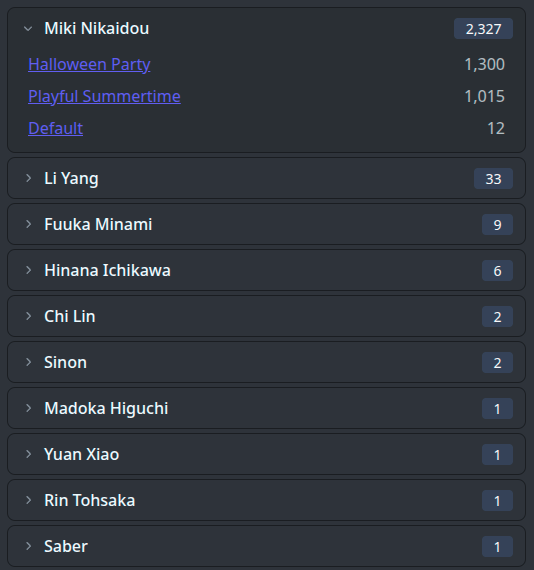534x570 pixels.
Task: Click the 2,327 count badge
Action: pyautogui.click(x=483, y=29)
